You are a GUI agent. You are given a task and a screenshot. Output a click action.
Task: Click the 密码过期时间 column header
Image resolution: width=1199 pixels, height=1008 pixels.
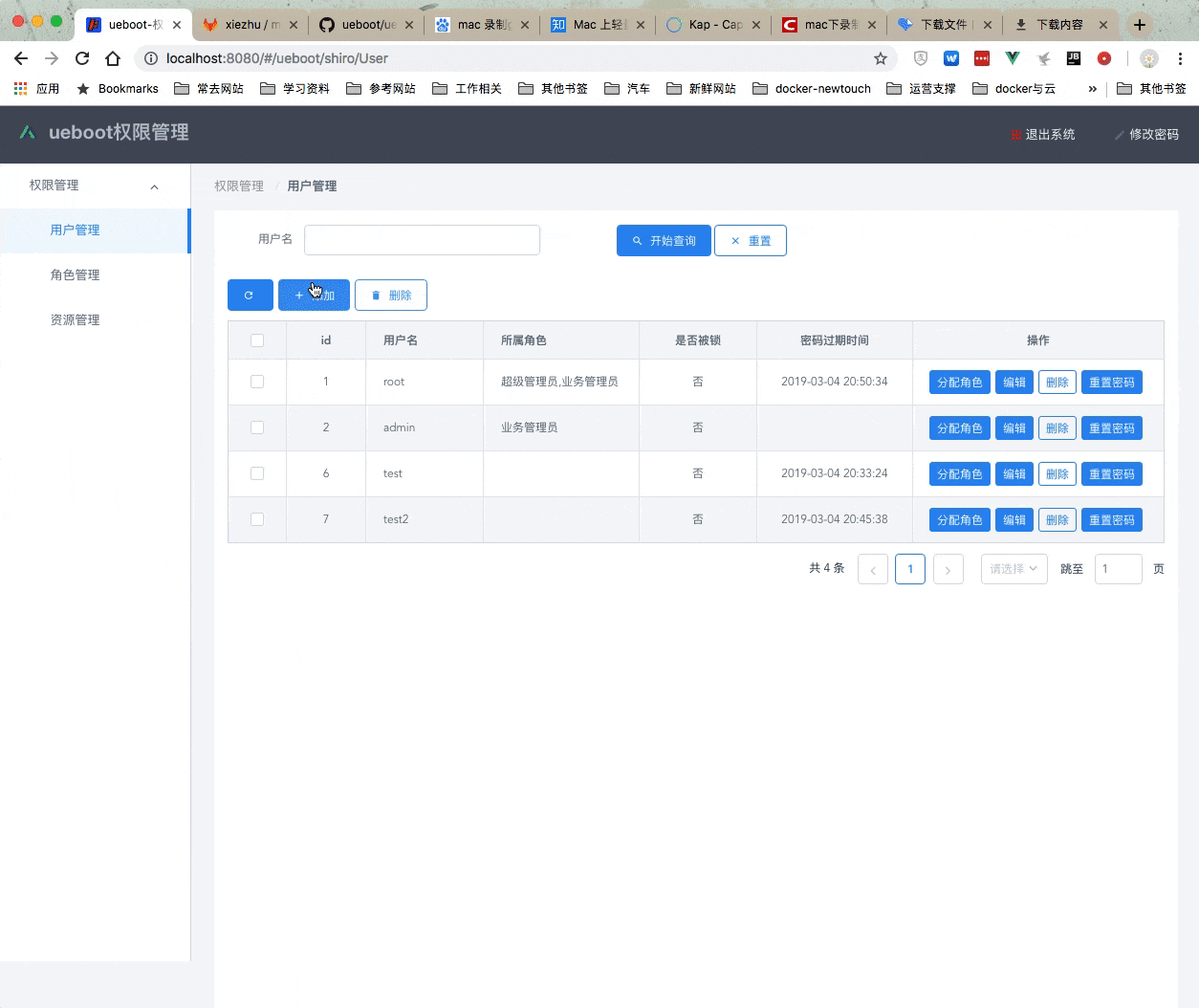(835, 340)
